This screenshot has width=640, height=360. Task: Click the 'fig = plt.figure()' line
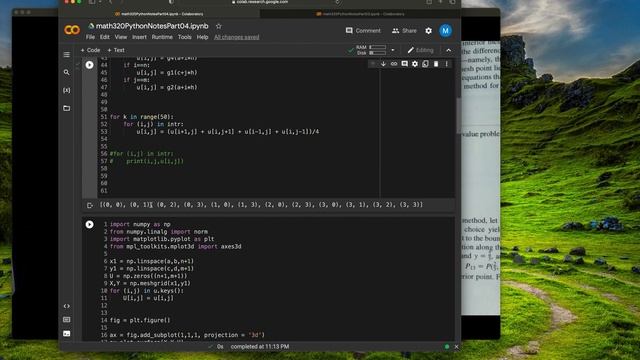(x=140, y=320)
